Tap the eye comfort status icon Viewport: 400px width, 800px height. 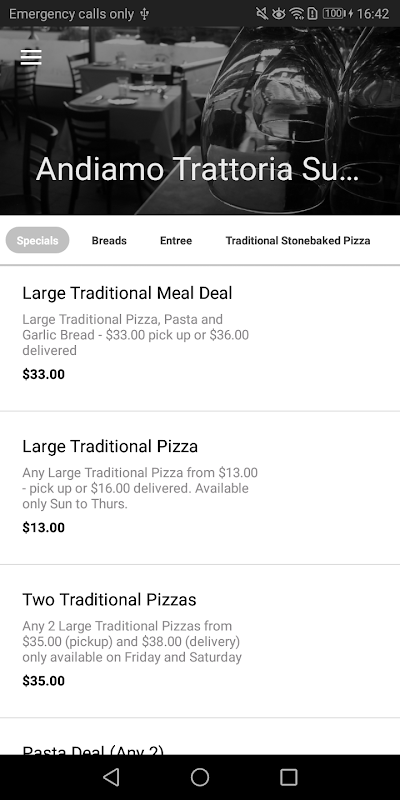point(279,14)
